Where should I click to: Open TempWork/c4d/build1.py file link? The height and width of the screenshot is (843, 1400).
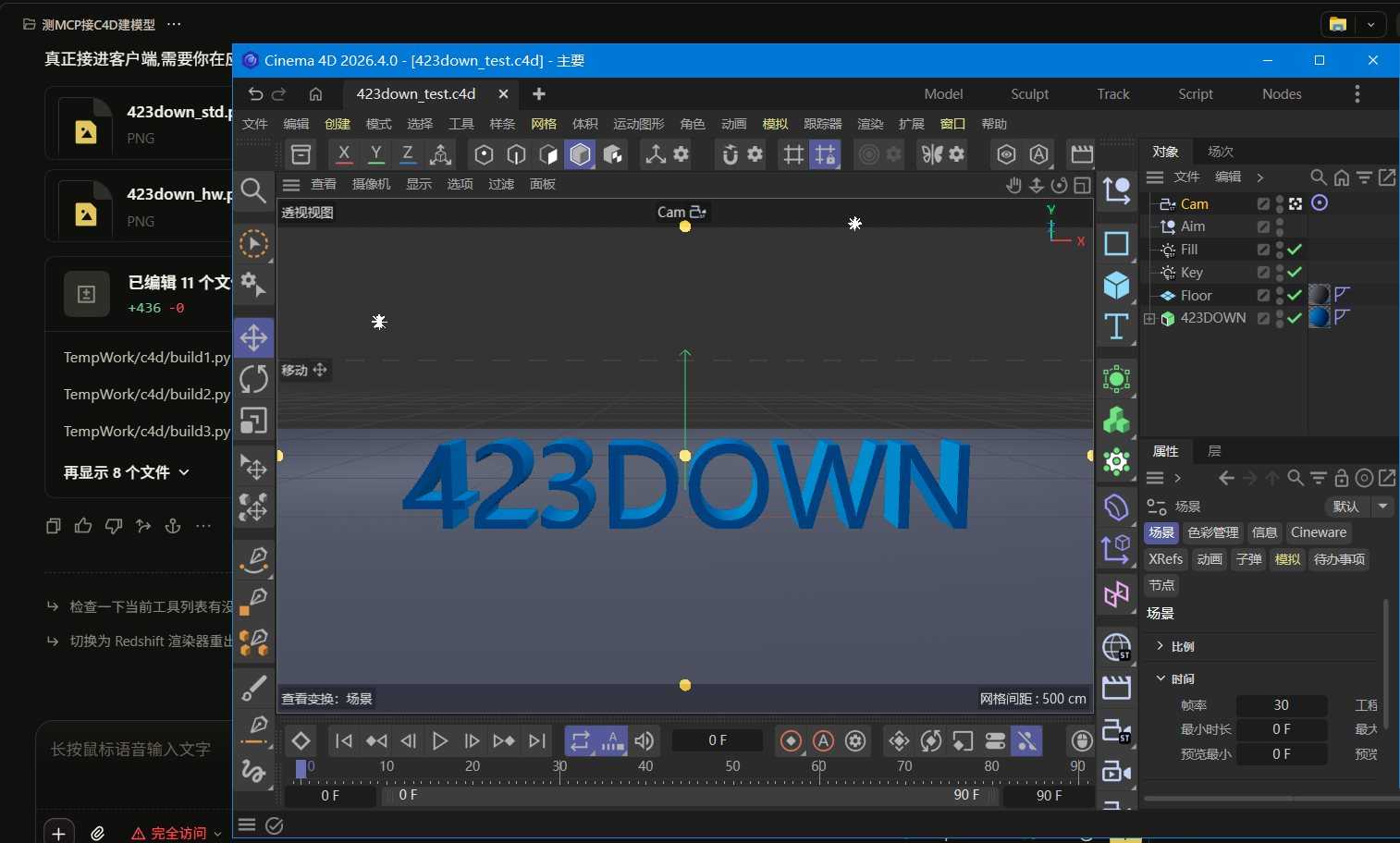[x=147, y=357]
